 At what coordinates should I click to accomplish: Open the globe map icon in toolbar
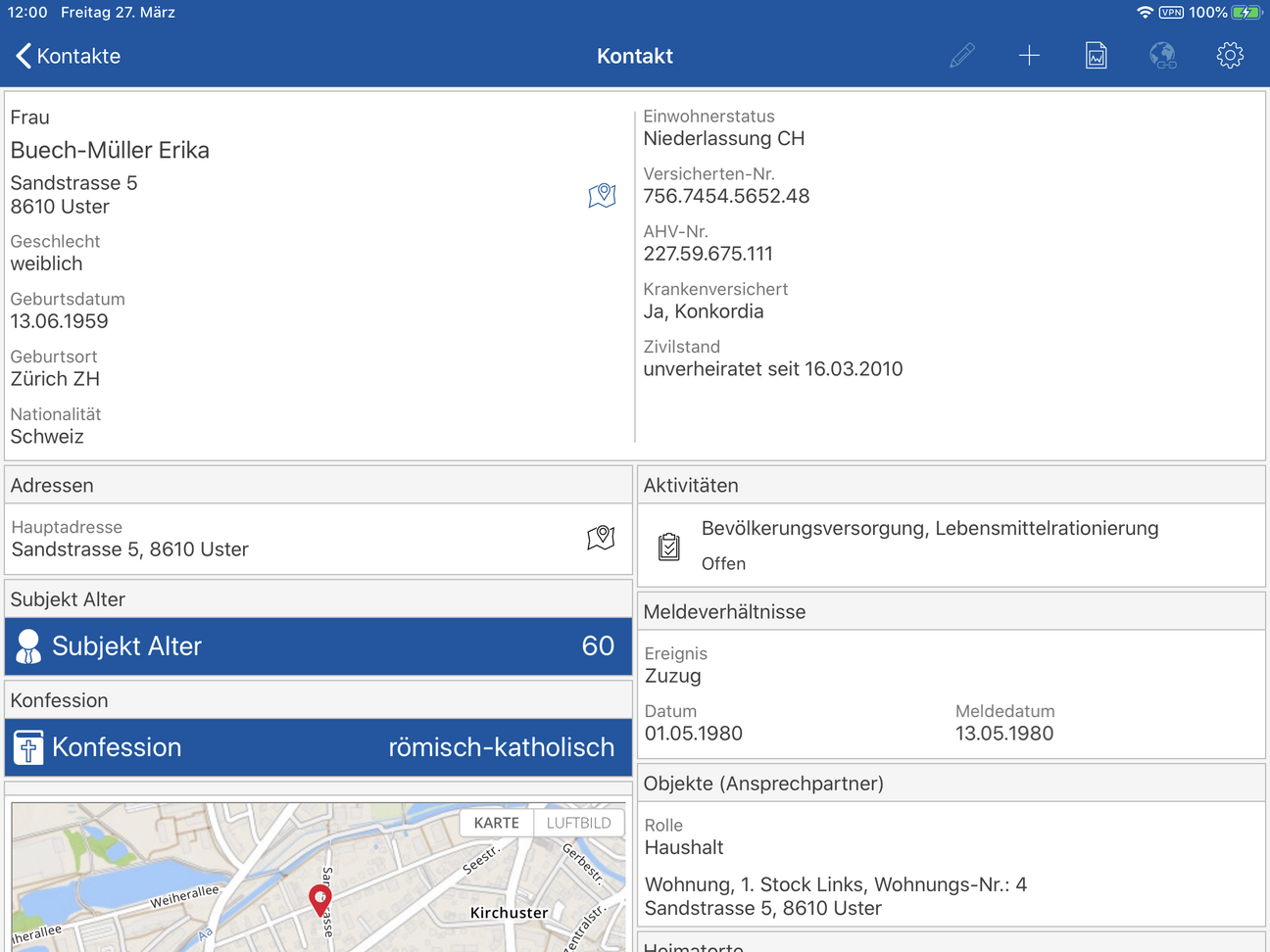coord(1163,56)
